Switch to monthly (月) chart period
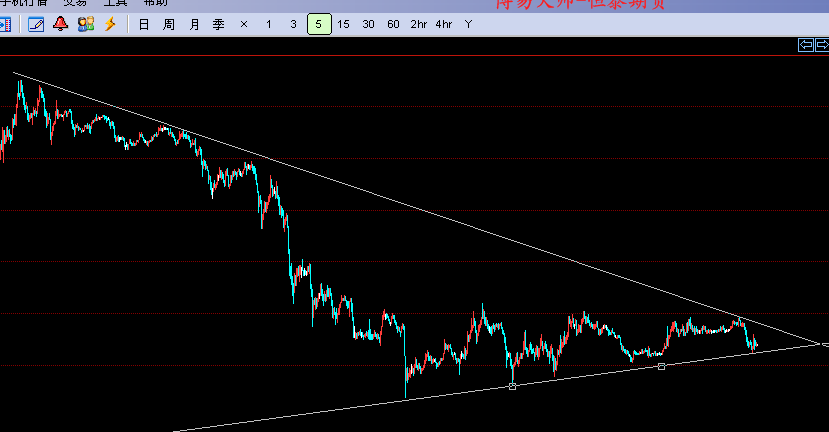The image size is (829, 432). (x=193, y=23)
